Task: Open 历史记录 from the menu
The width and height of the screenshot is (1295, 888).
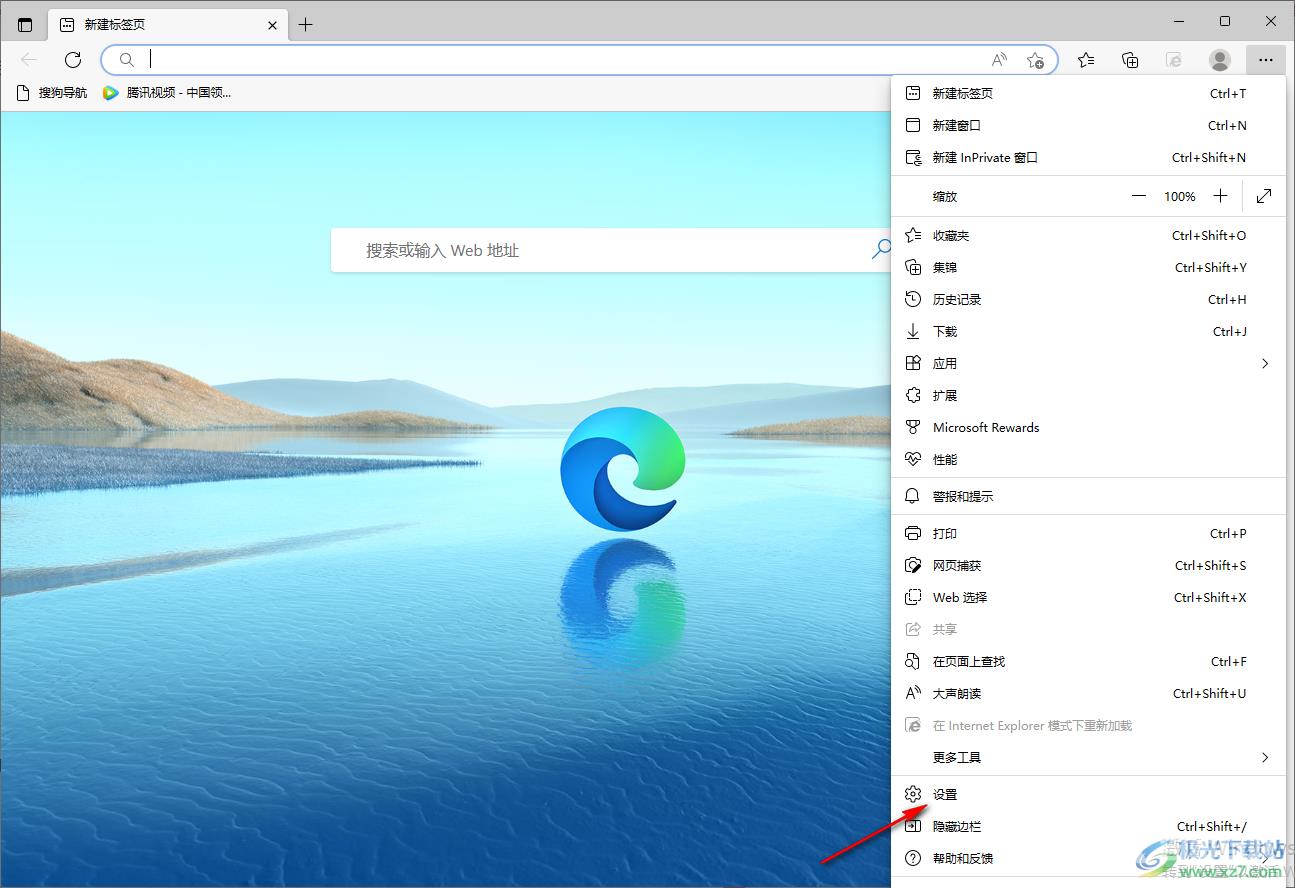Action: pos(1088,299)
